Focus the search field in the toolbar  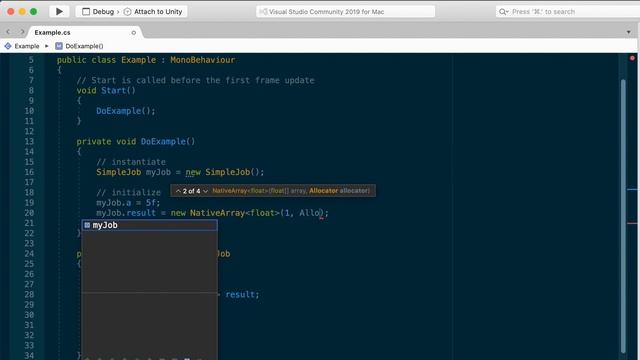pyautogui.click(x=567, y=12)
